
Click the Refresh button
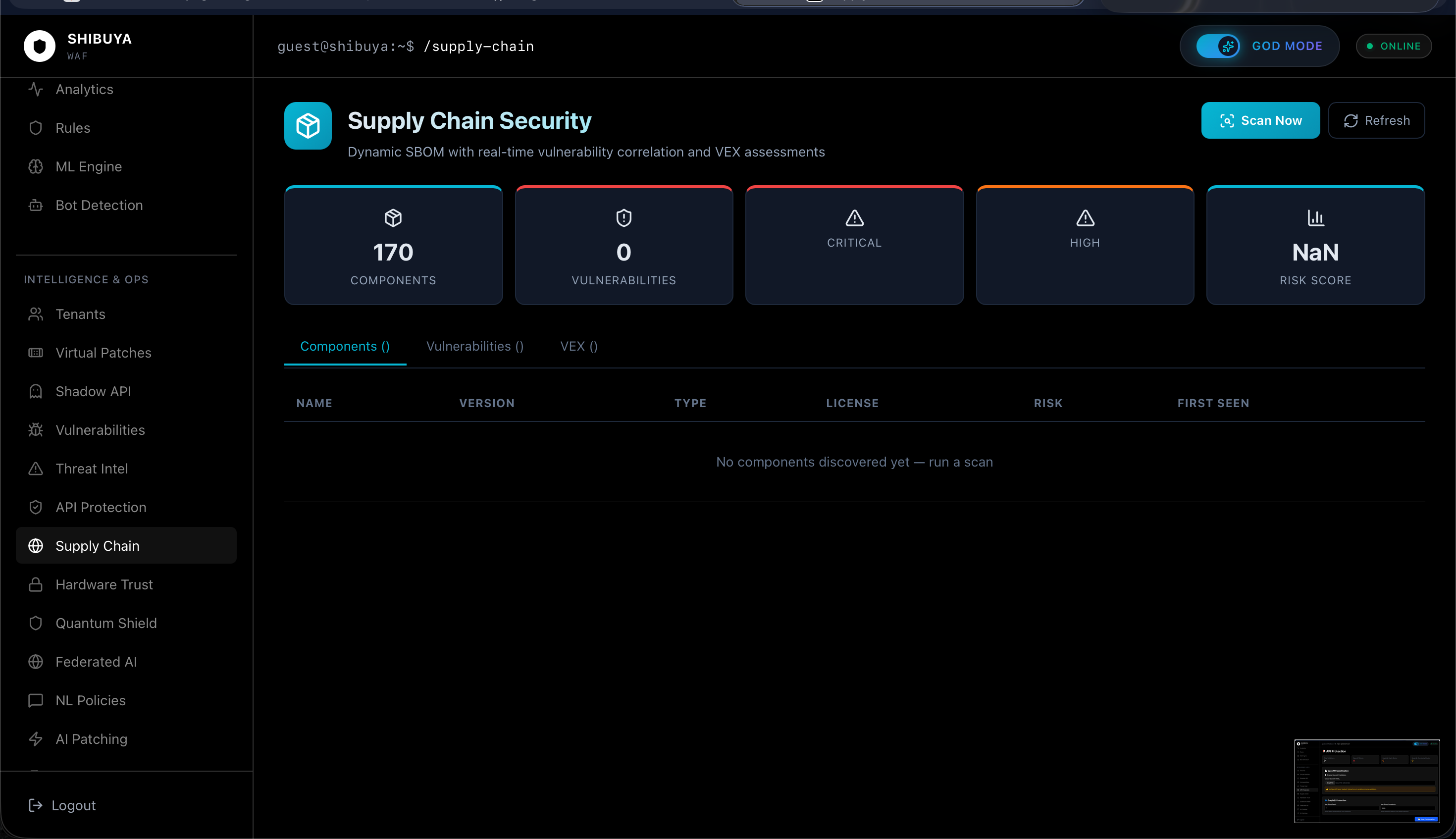pos(1376,120)
